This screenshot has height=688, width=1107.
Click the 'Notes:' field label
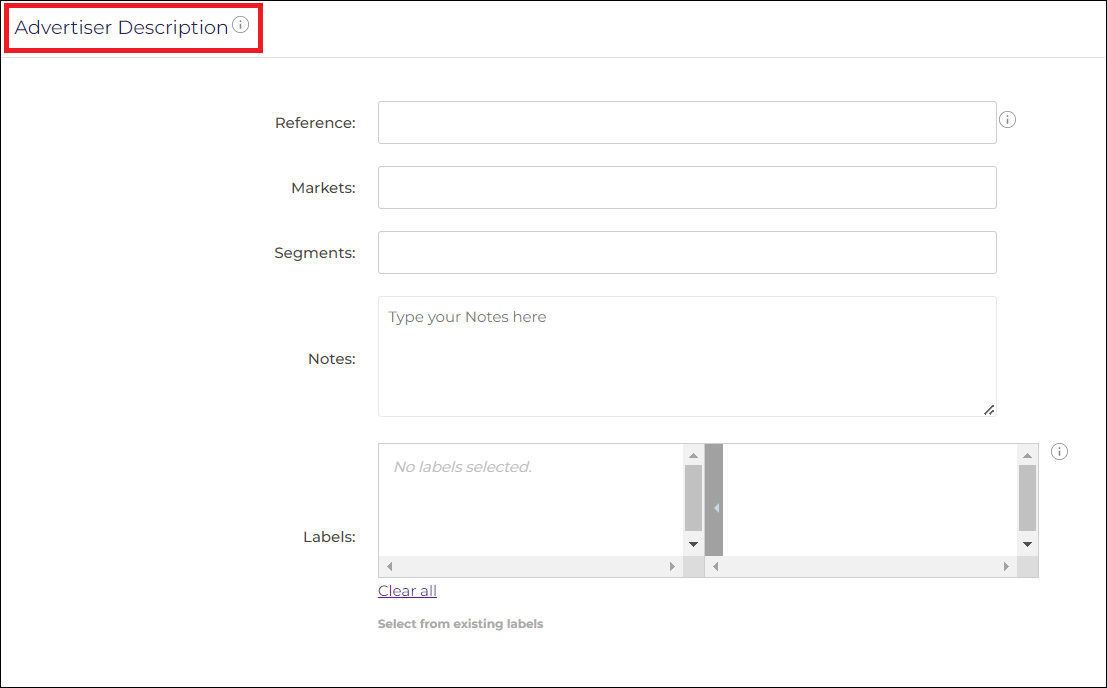point(332,358)
